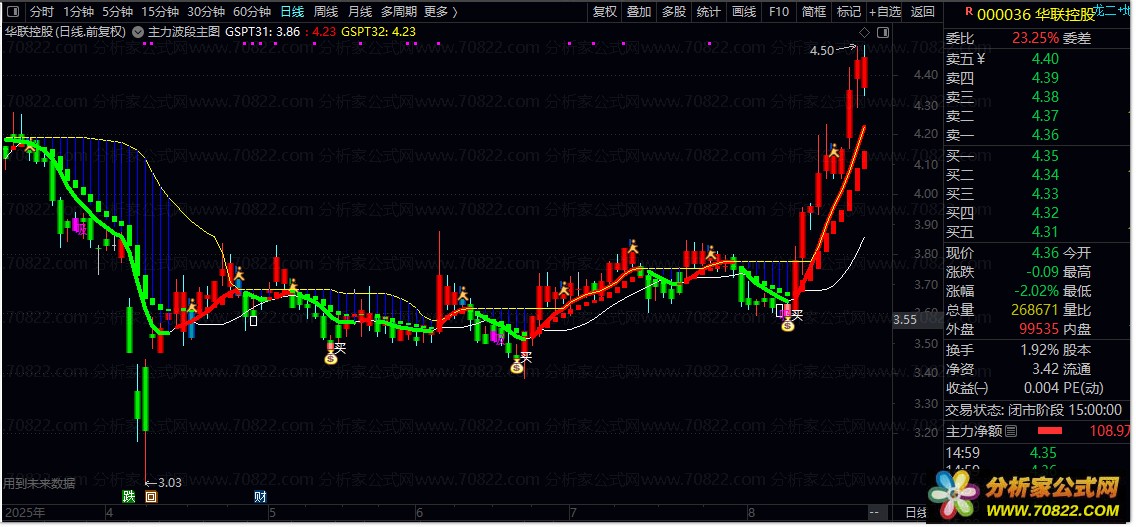Click the 涨幅 value -2.02%
Image resolution: width=1136 pixels, height=527 pixels.
(1037, 291)
